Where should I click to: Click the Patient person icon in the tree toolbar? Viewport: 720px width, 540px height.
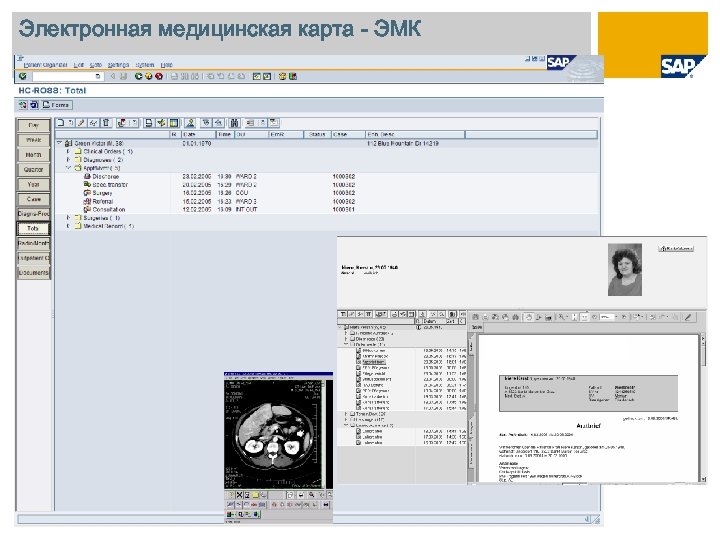190,123
